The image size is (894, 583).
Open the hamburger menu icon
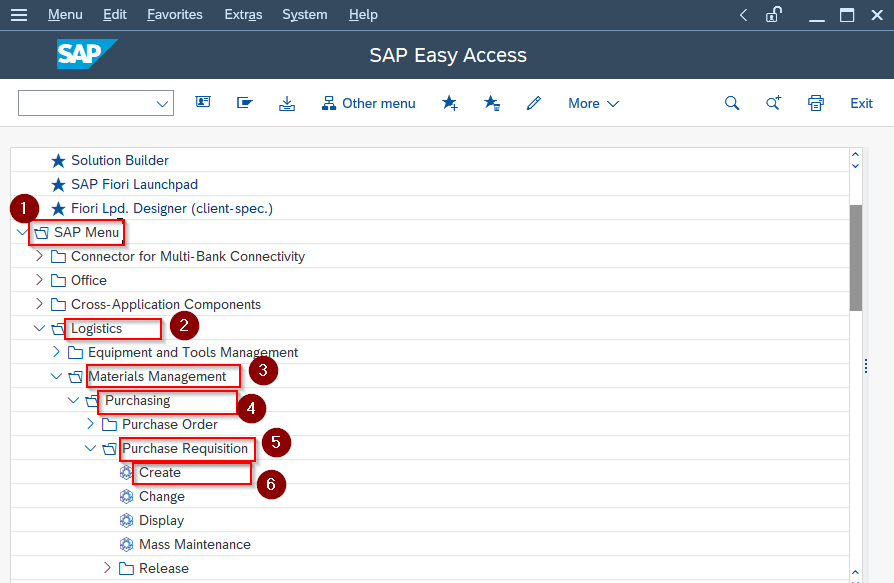[19, 15]
